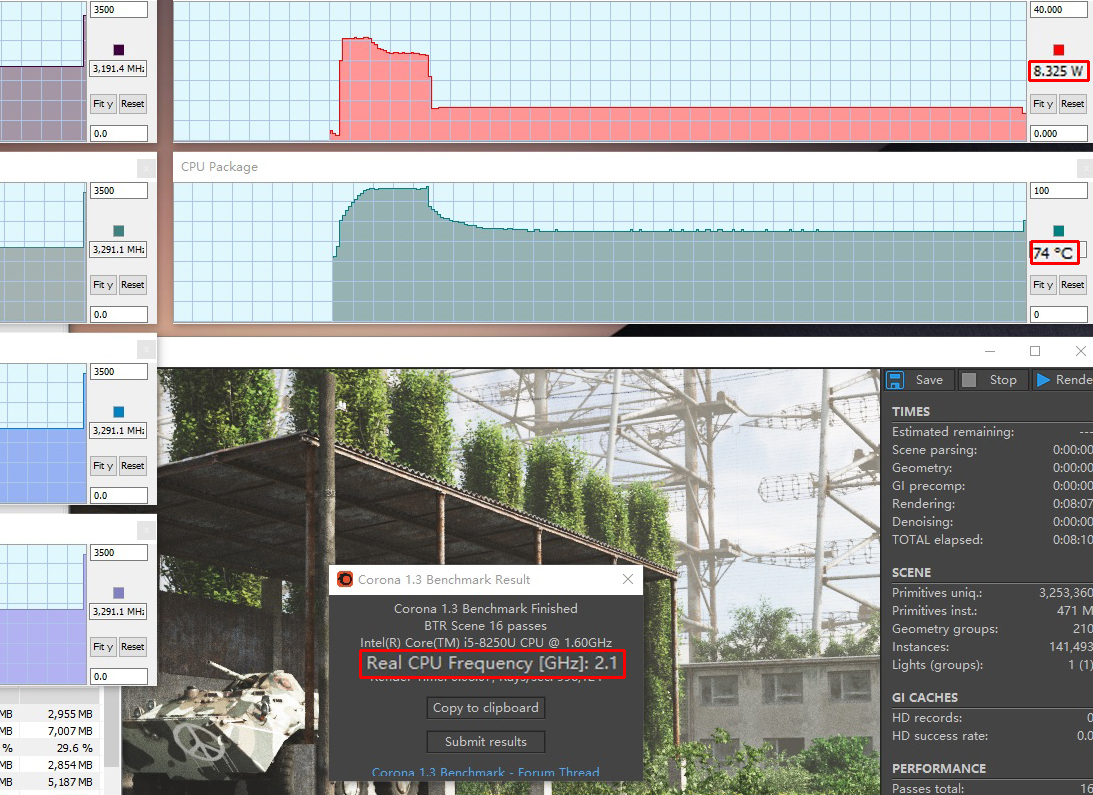Viewport: 1093px width, 795px height.
Task: Click the red color swatch of power graph
Action: tap(1058, 50)
